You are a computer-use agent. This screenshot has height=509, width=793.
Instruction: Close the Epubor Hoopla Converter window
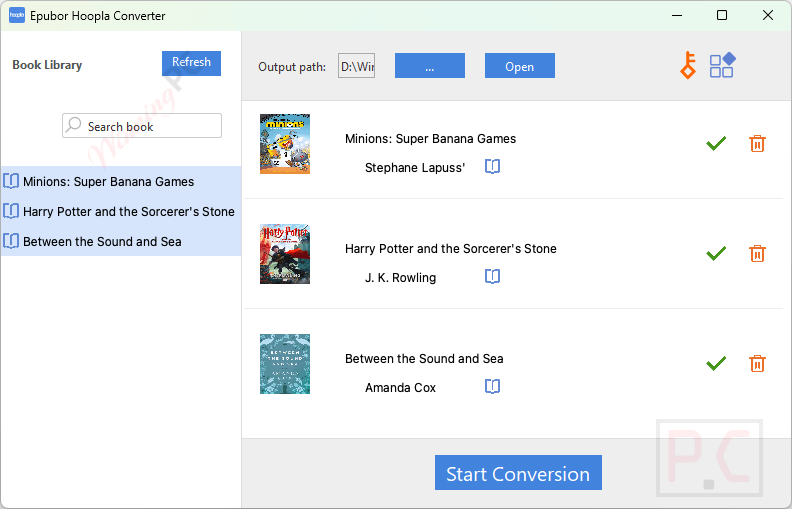[768, 15]
